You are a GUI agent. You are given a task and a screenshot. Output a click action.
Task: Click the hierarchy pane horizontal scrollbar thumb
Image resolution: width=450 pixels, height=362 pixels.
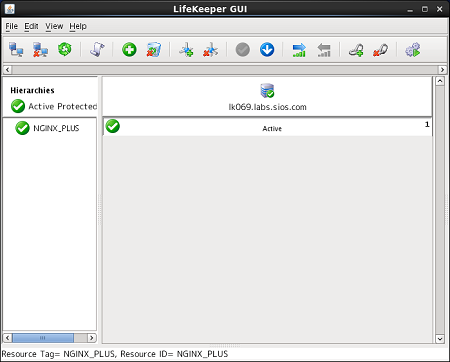(x=43, y=338)
